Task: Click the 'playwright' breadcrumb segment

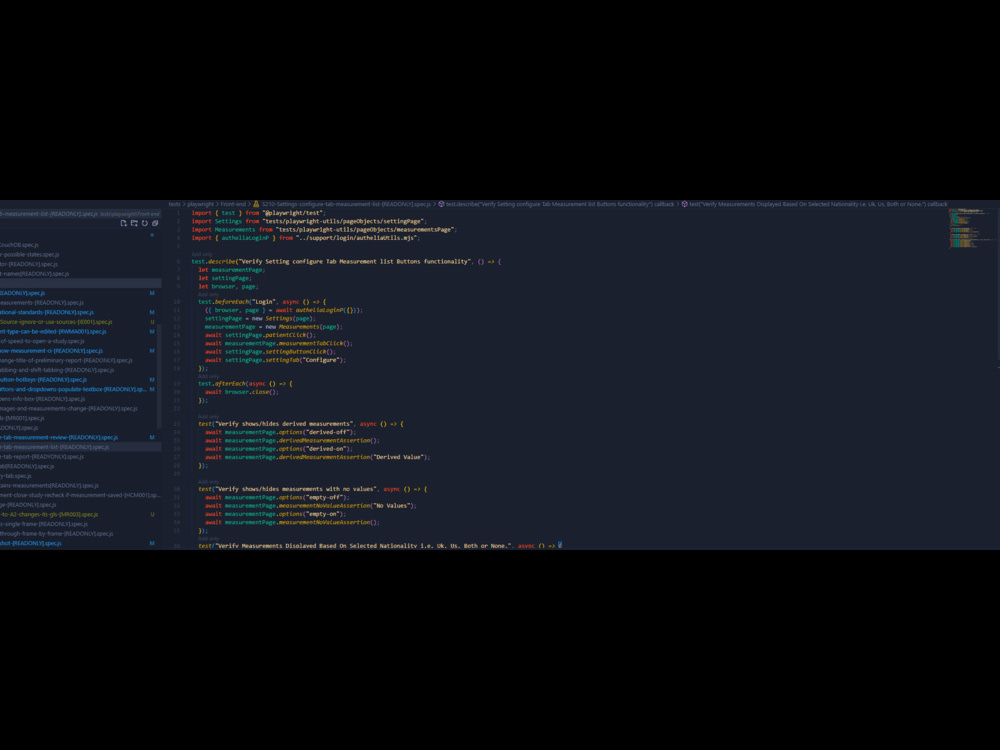Action: click(x=200, y=204)
